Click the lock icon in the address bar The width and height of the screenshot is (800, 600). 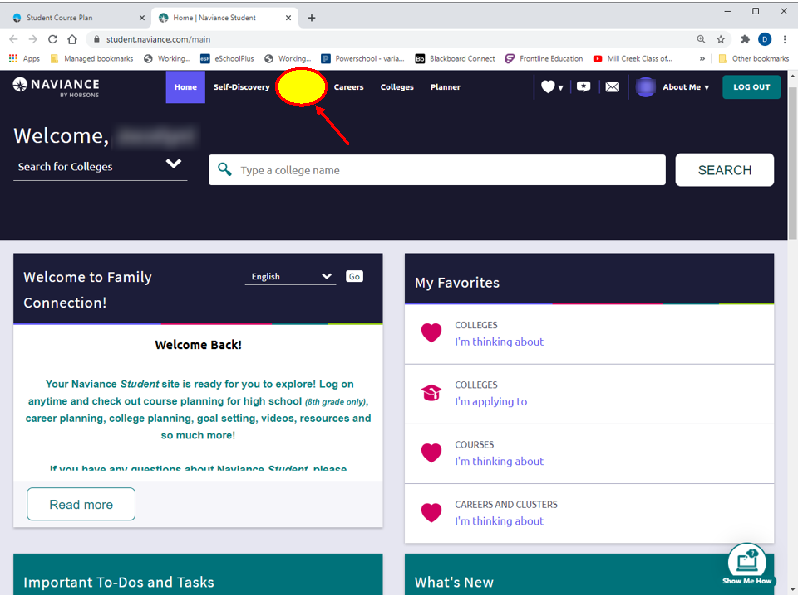click(x=96, y=39)
